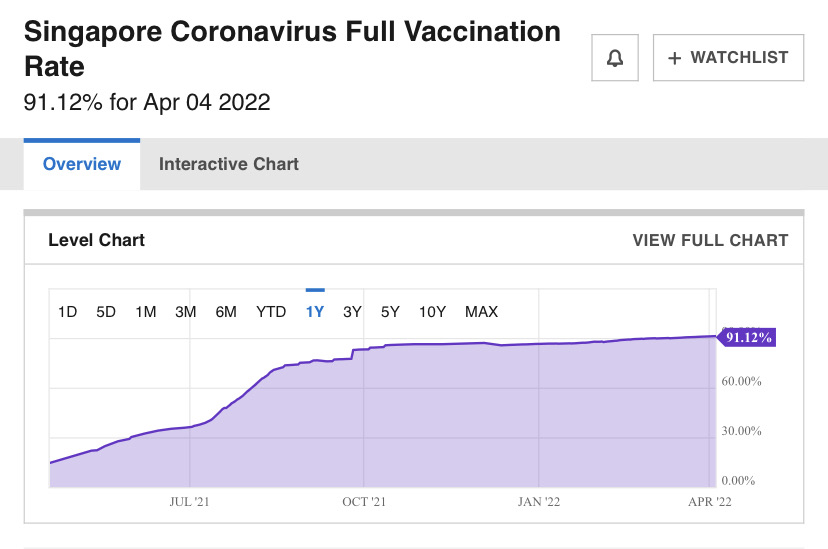The image size is (828, 549).
Task: Open the VIEW FULL CHART link
Action: click(x=710, y=240)
